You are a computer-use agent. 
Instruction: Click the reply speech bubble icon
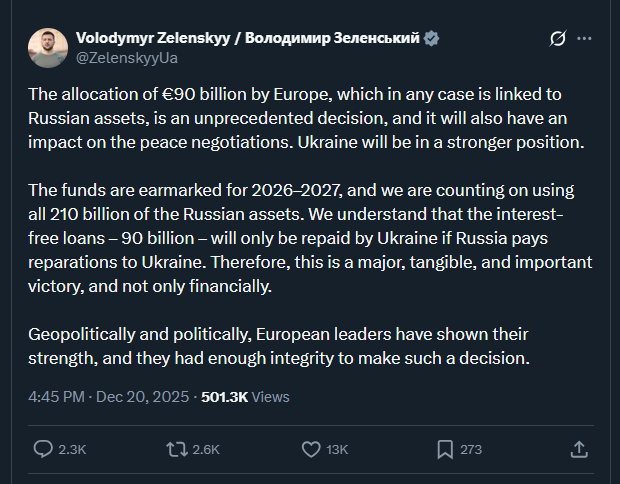click(x=44, y=449)
